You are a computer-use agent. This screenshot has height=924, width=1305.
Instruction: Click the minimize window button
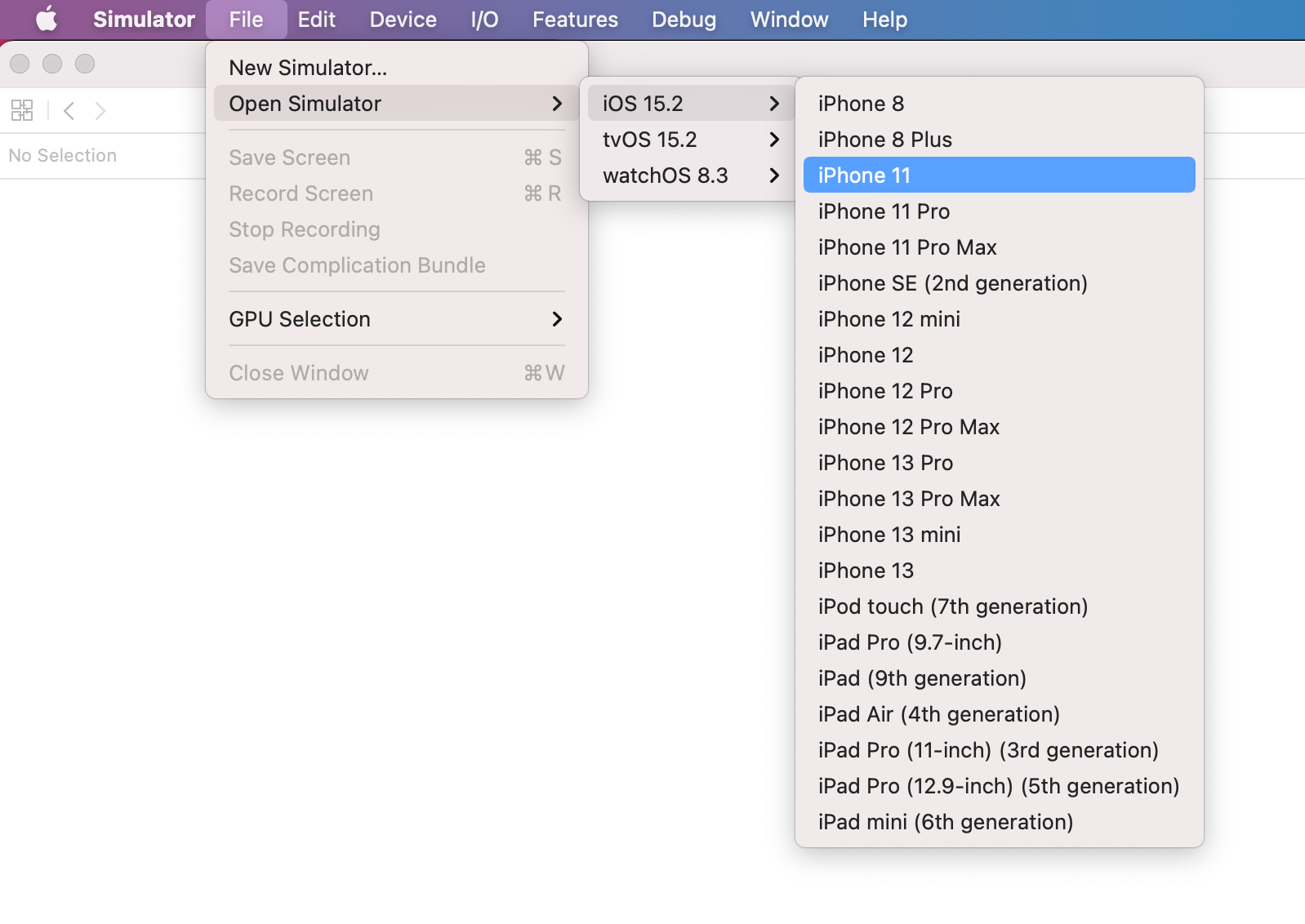[x=52, y=64]
